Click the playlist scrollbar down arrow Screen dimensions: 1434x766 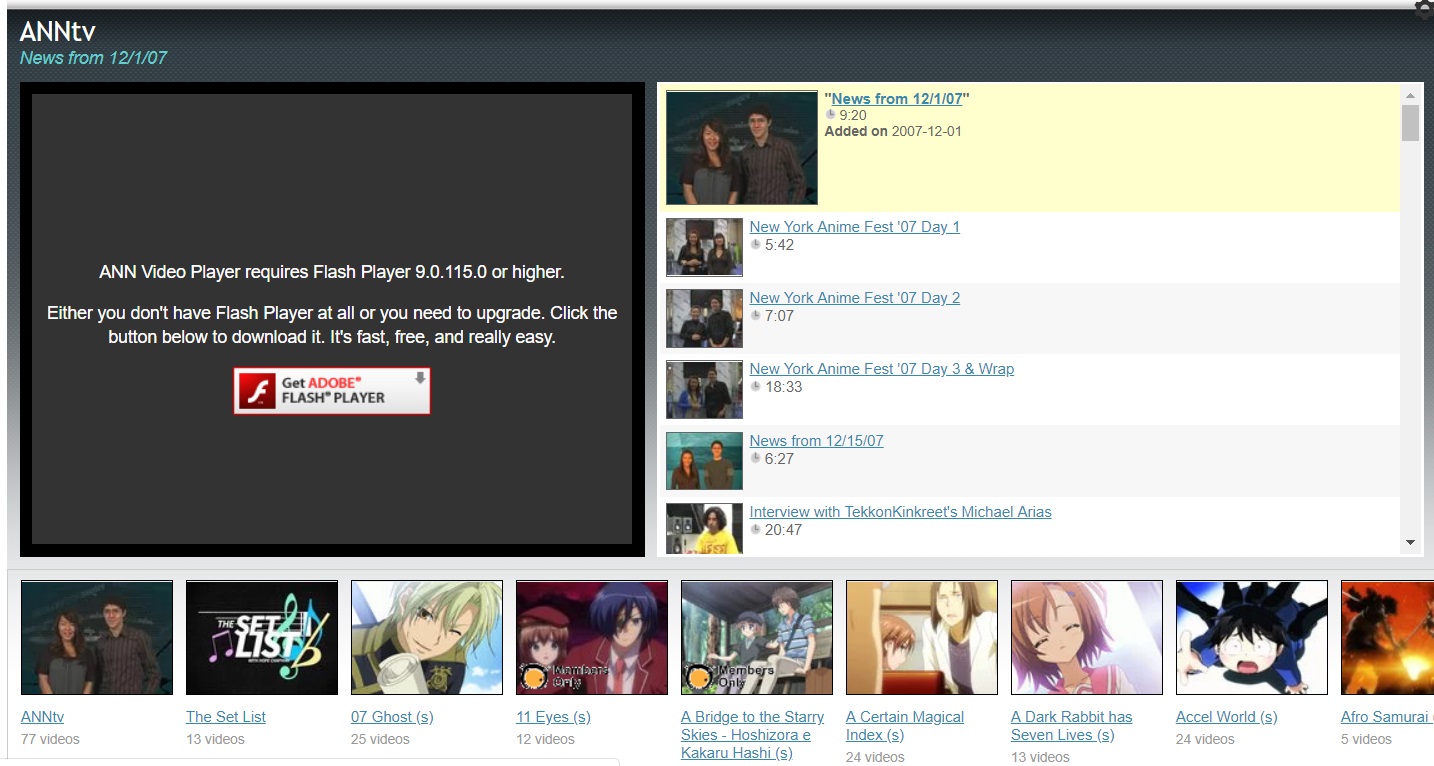[x=1411, y=543]
